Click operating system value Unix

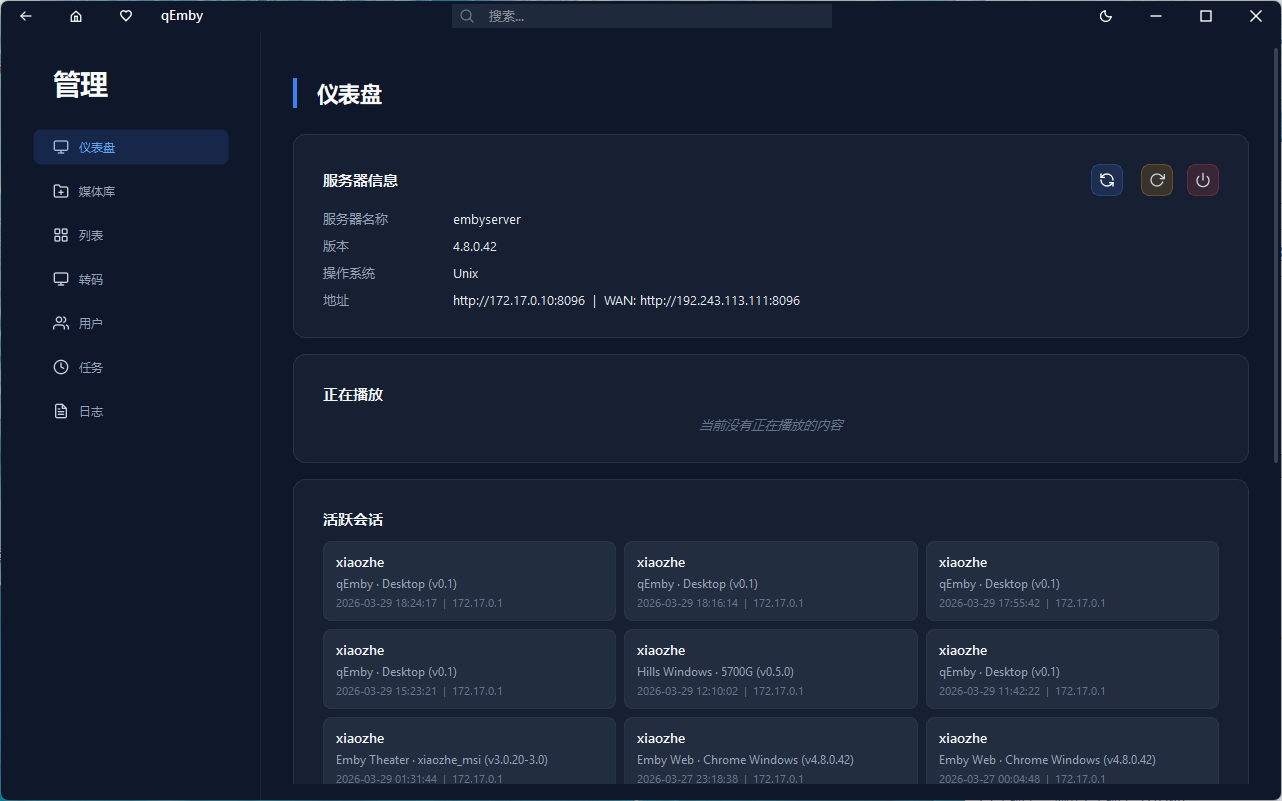tap(466, 273)
